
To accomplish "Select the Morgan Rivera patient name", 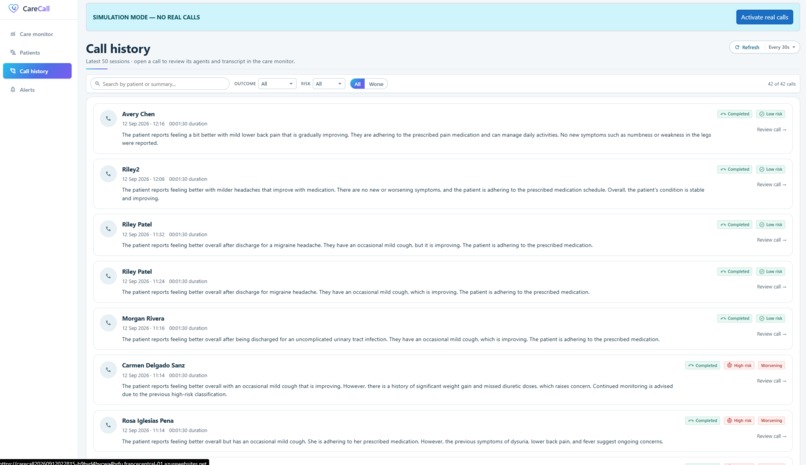I will (x=143, y=319).
